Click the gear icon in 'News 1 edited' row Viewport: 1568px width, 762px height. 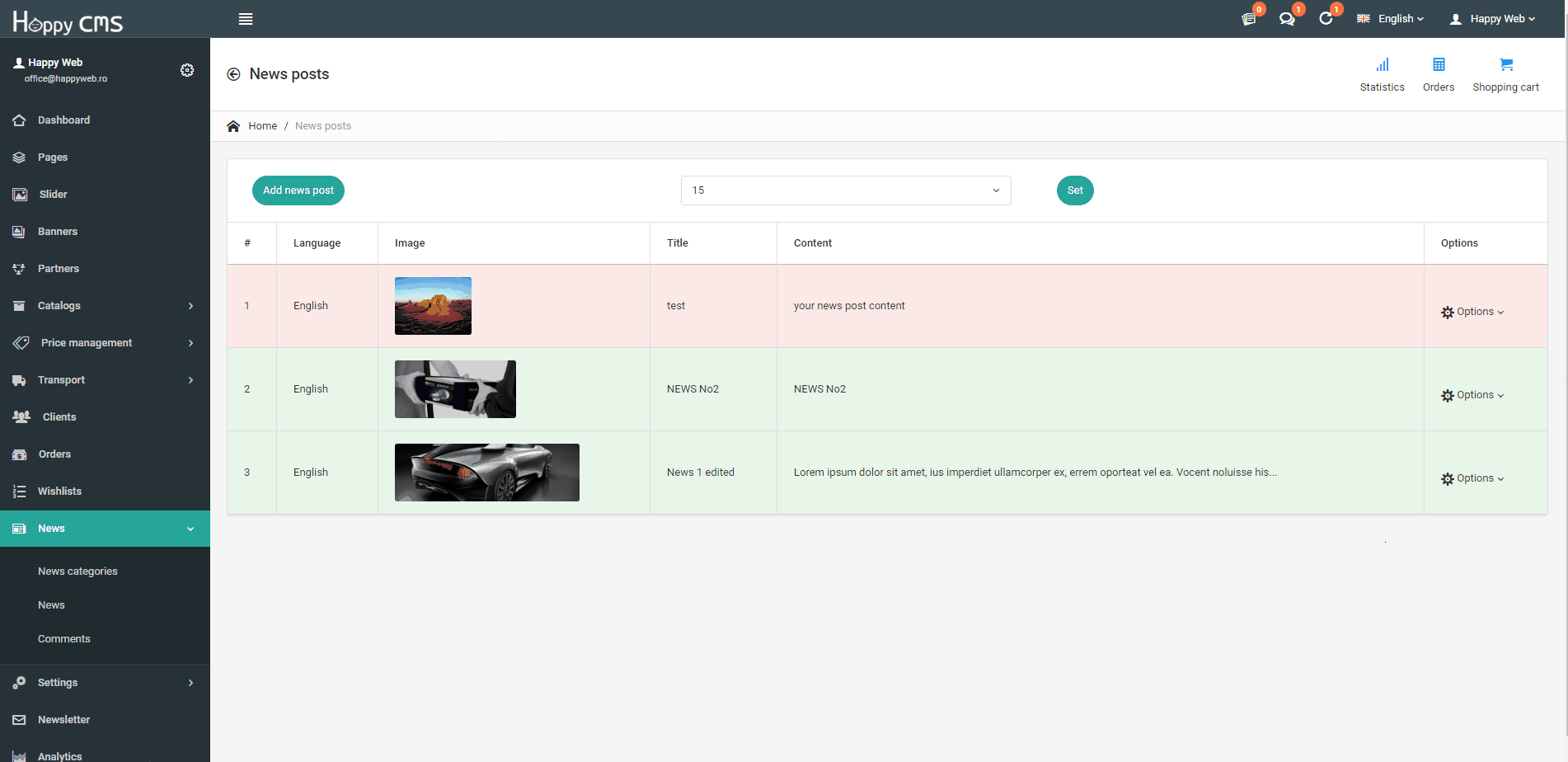click(x=1448, y=479)
